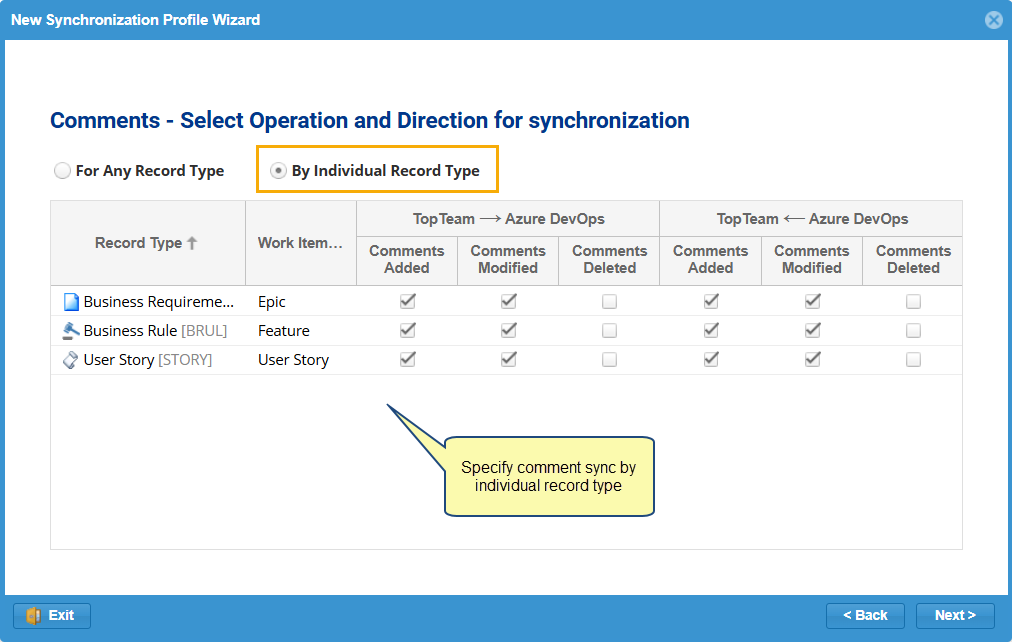Go to previous step with Back
The image size is (1012, 642).
[x=865, y=616]
